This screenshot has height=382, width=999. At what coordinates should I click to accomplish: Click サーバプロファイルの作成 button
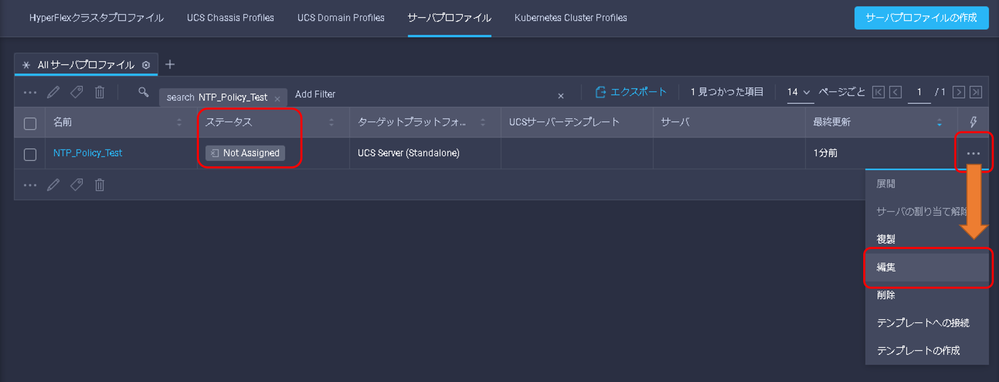[920, 18]
